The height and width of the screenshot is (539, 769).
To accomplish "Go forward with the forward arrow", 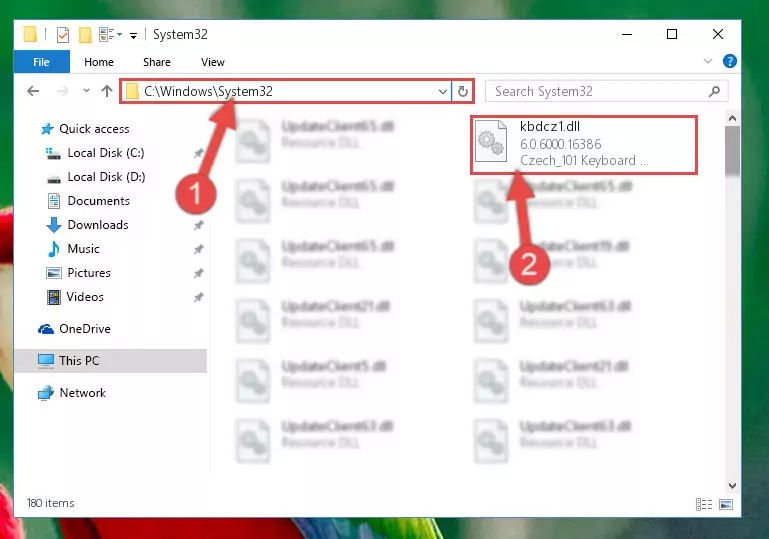I will coord(62,91).
